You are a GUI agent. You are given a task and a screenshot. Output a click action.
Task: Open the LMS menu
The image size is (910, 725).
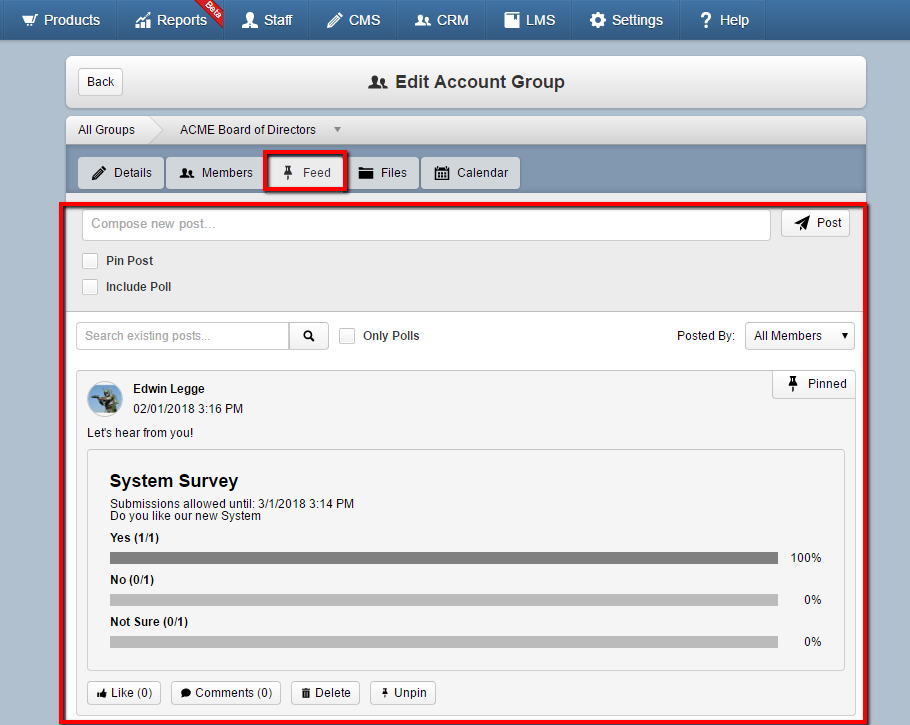point(529,20)
